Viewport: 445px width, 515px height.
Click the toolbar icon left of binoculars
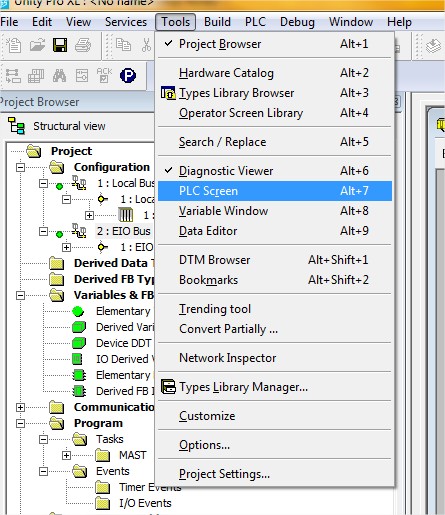(x=36, y=76)
